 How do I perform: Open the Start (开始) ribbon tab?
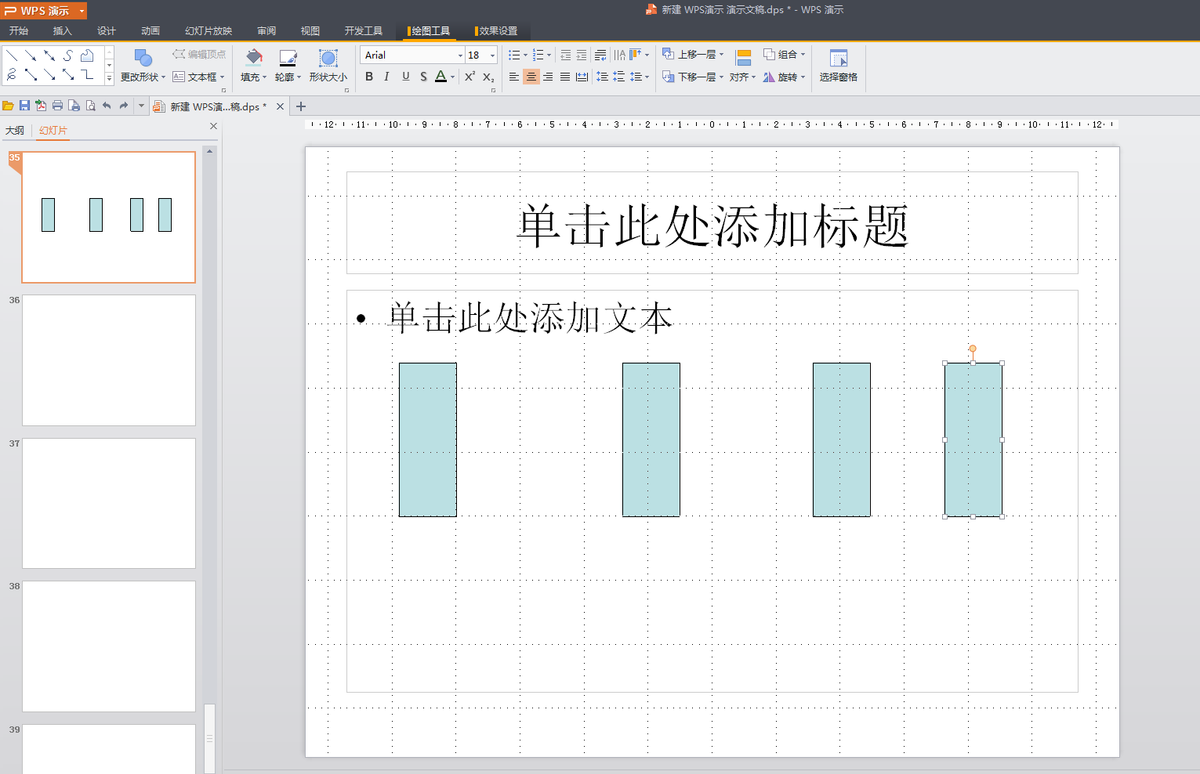tap(19, 31)
